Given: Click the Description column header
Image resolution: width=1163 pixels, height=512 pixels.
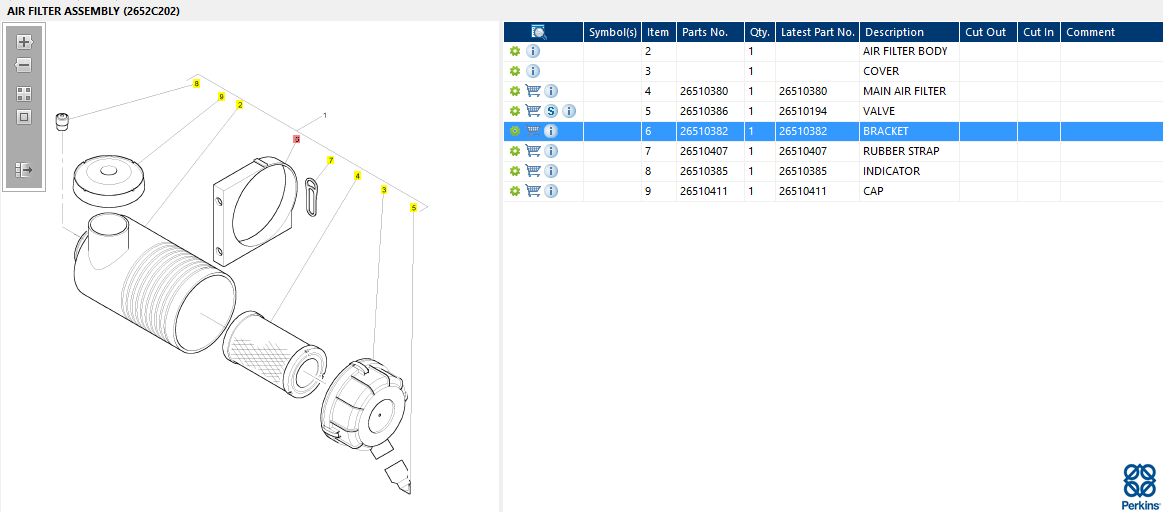Looking at the screenshot, I should [x=909, y=32].
